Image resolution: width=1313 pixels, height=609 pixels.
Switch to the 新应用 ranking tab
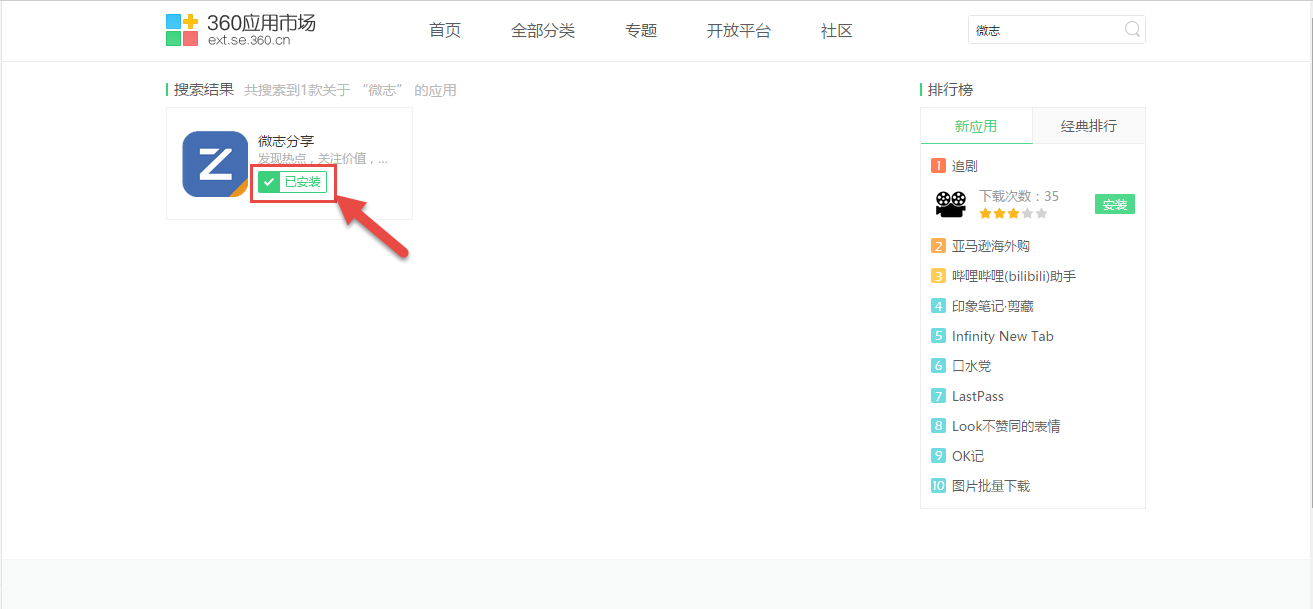[976, 126]
